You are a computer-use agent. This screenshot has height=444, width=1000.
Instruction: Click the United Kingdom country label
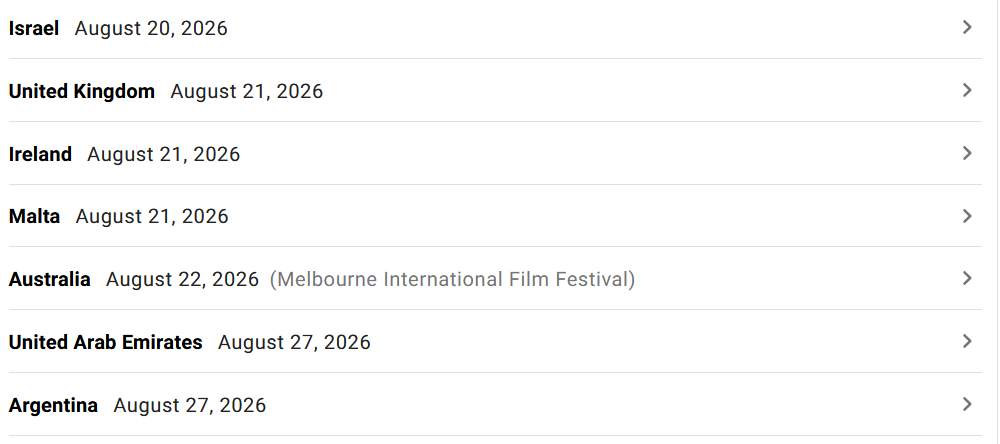[x=82, y=91]
